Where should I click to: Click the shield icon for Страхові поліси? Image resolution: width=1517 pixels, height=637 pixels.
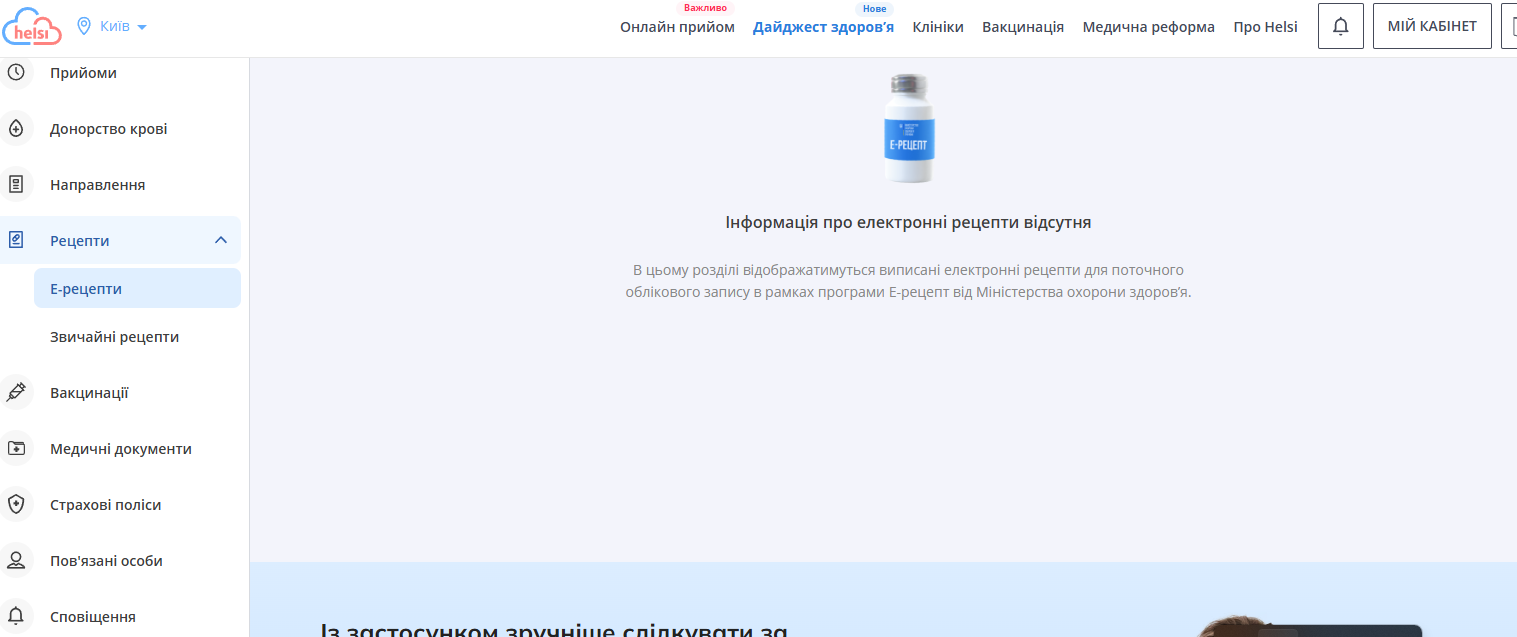click(15, 504)
